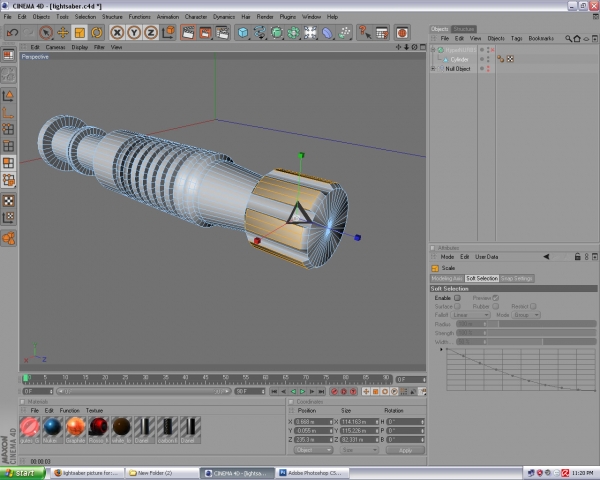The image size is (600, 480).
Task: Click the Width slider
Action: (542, 341)
